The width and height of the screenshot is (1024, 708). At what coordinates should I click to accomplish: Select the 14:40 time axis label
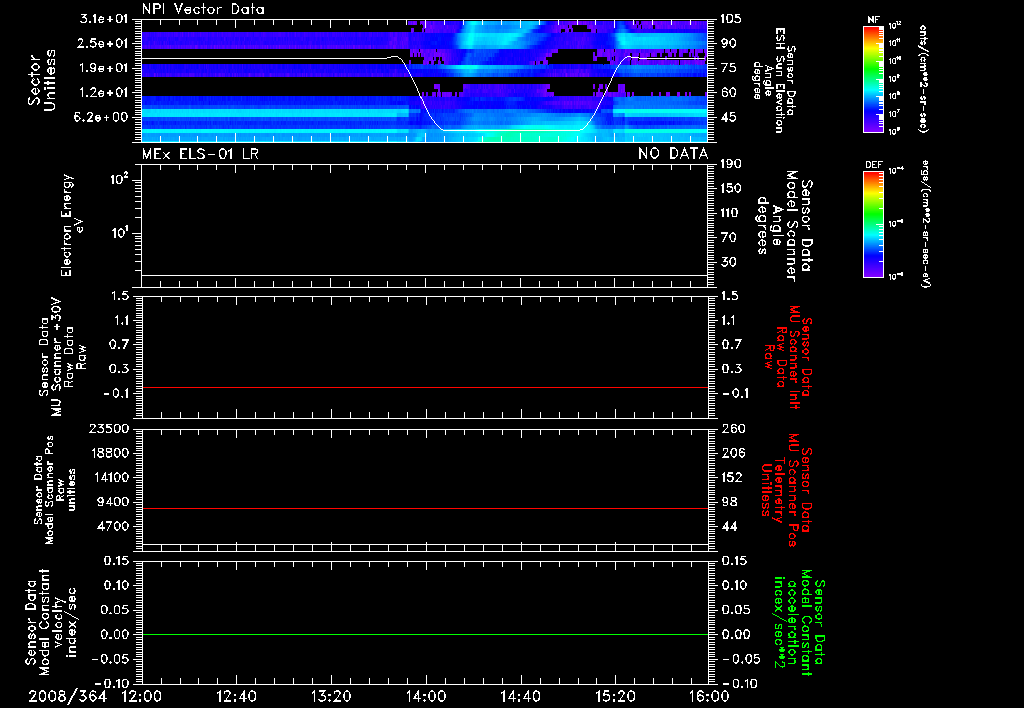[520, 696]
